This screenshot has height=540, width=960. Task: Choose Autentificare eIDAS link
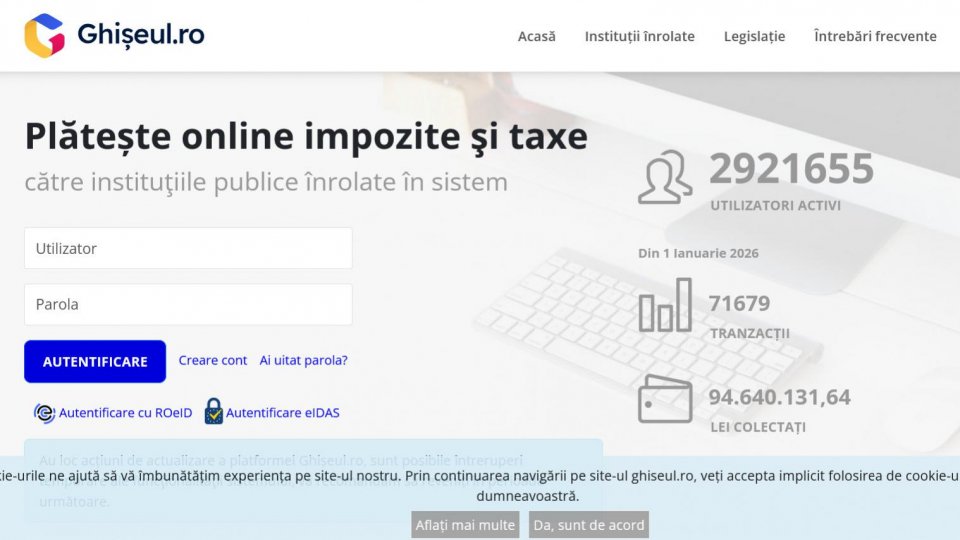[x=282, y=413]
